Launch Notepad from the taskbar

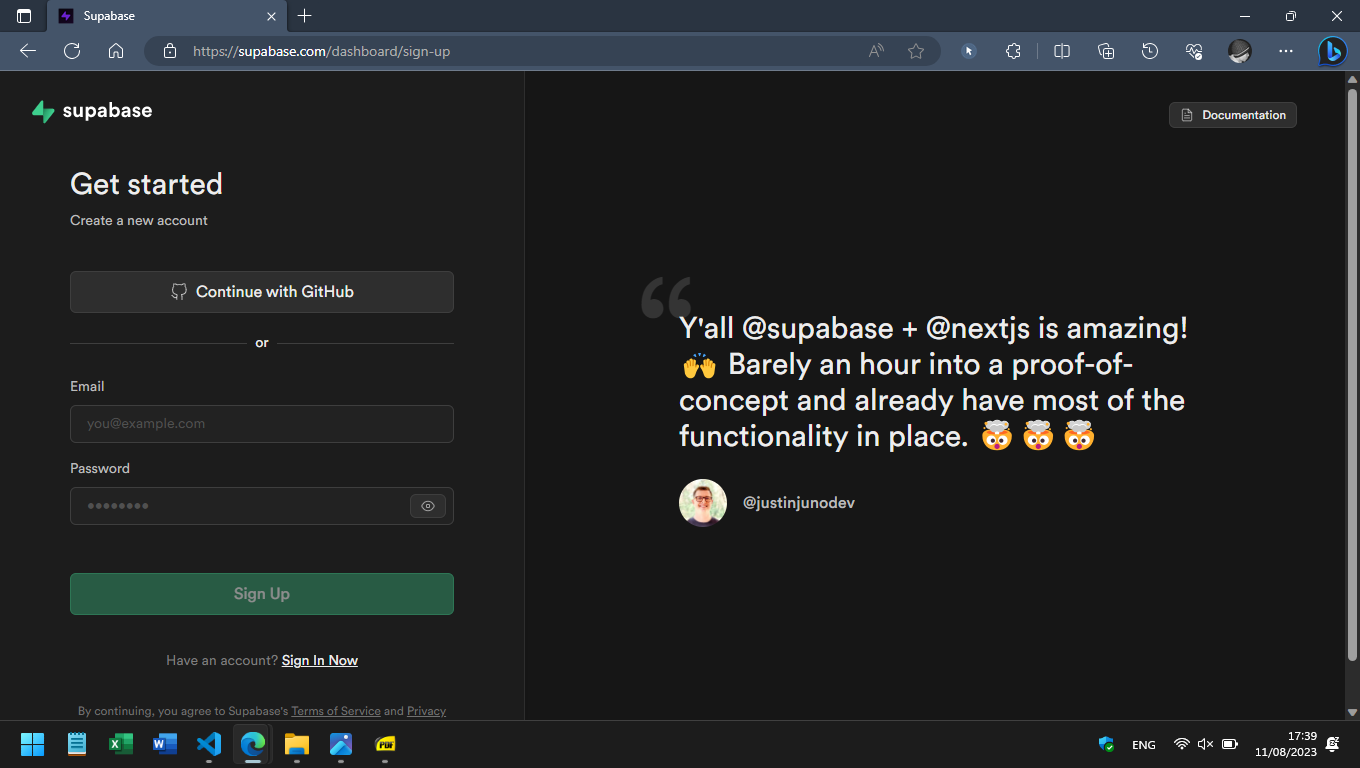pos(77,744)
